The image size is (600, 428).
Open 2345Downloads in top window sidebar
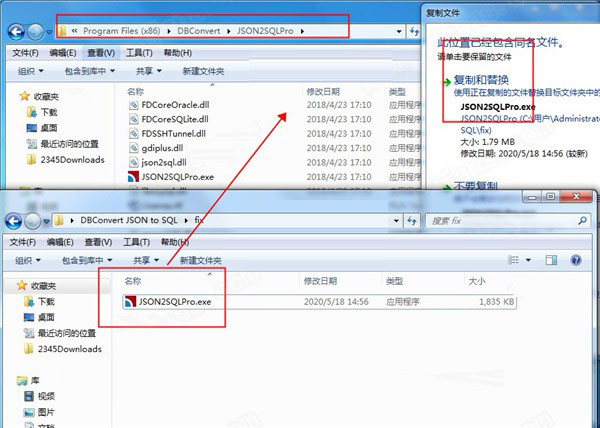[65, 159]
